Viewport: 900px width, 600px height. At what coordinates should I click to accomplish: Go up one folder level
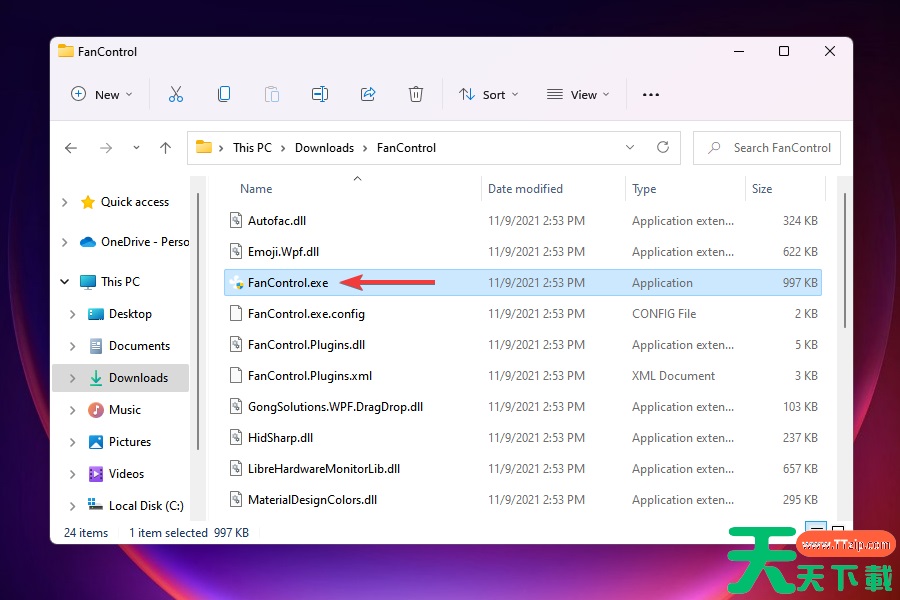coord(166,148)
